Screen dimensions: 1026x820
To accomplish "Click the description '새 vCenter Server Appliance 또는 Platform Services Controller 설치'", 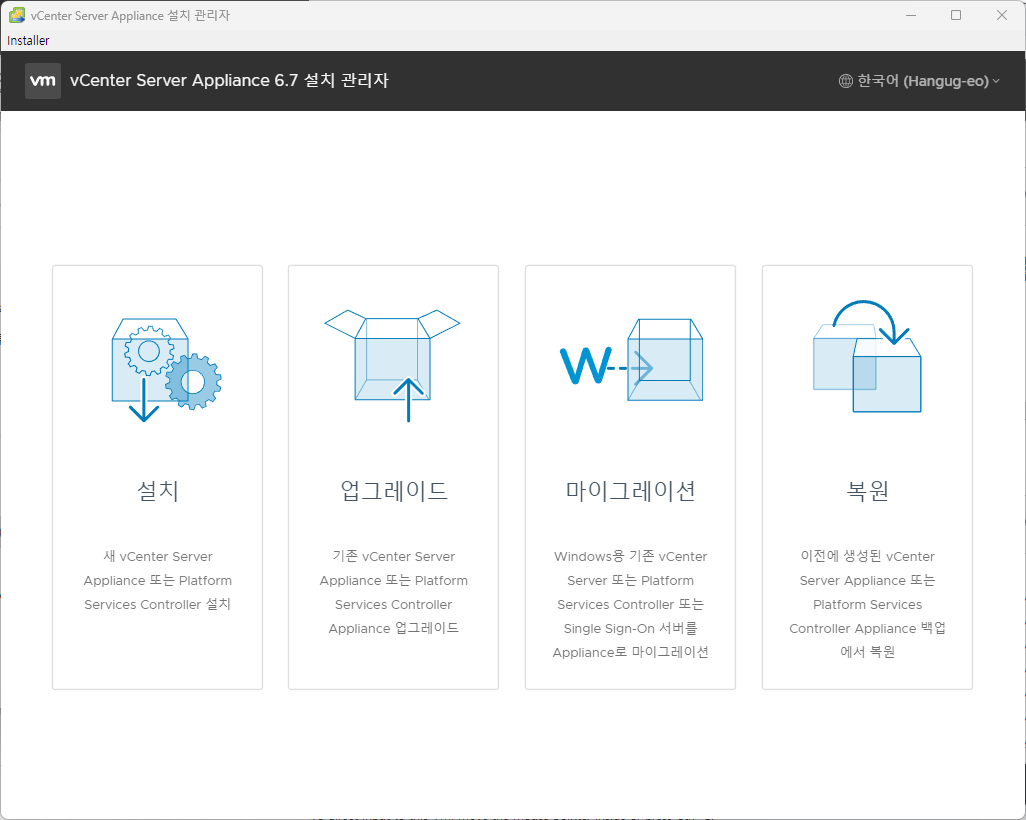I will click(158, 580).
